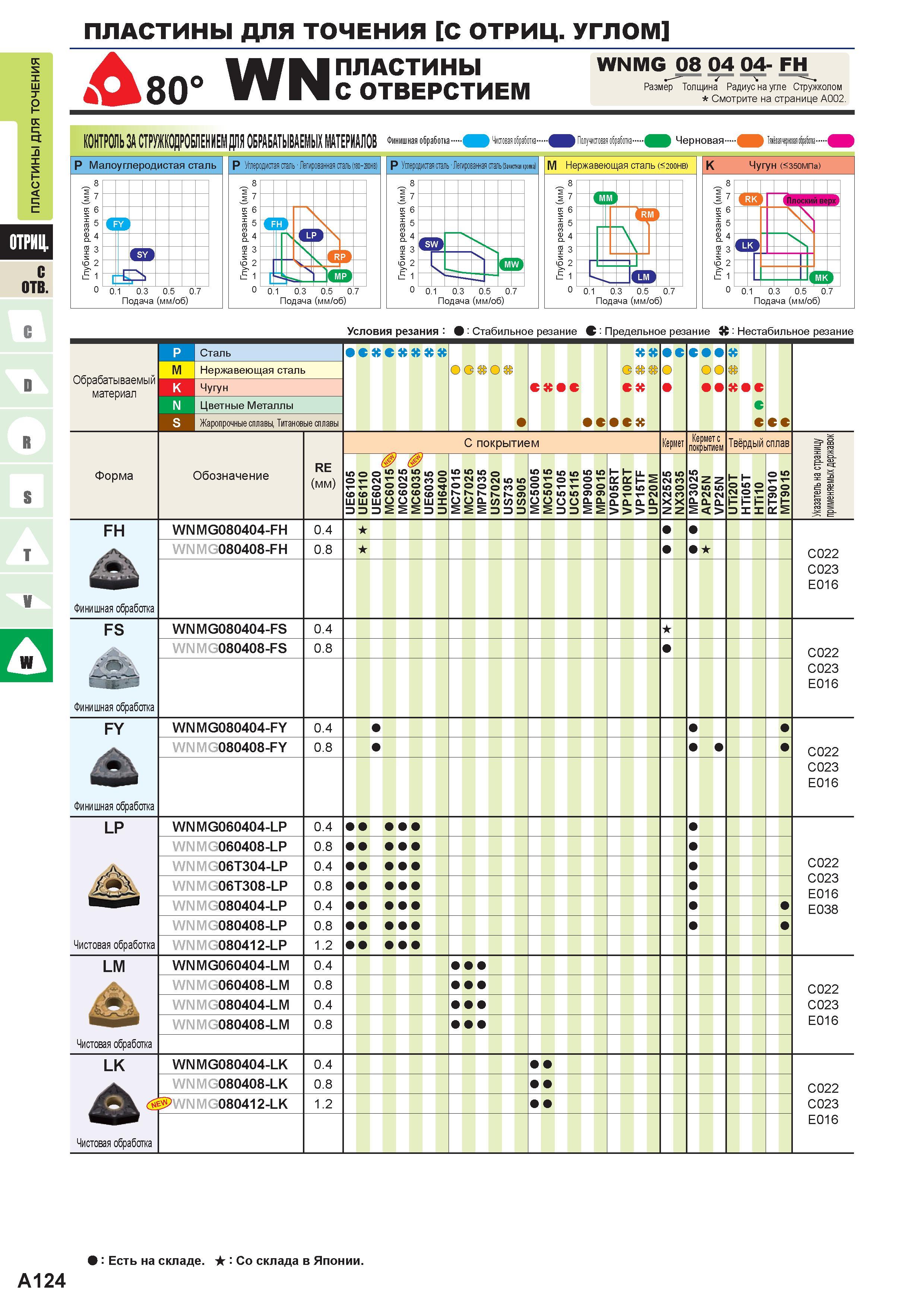Image resolution: width=924 pixels, height=1307 pixels.
Task: Click page number A124
Action: pyautogui.click(x=42, y=1280)
